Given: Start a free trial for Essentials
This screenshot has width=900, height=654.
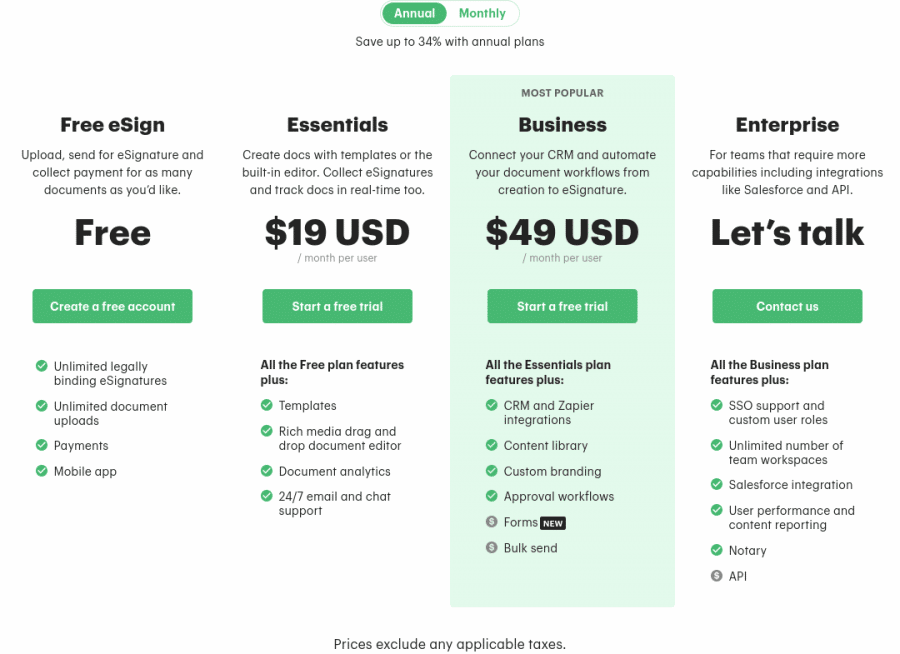Looking at the screenshot, I should point(338,306).
